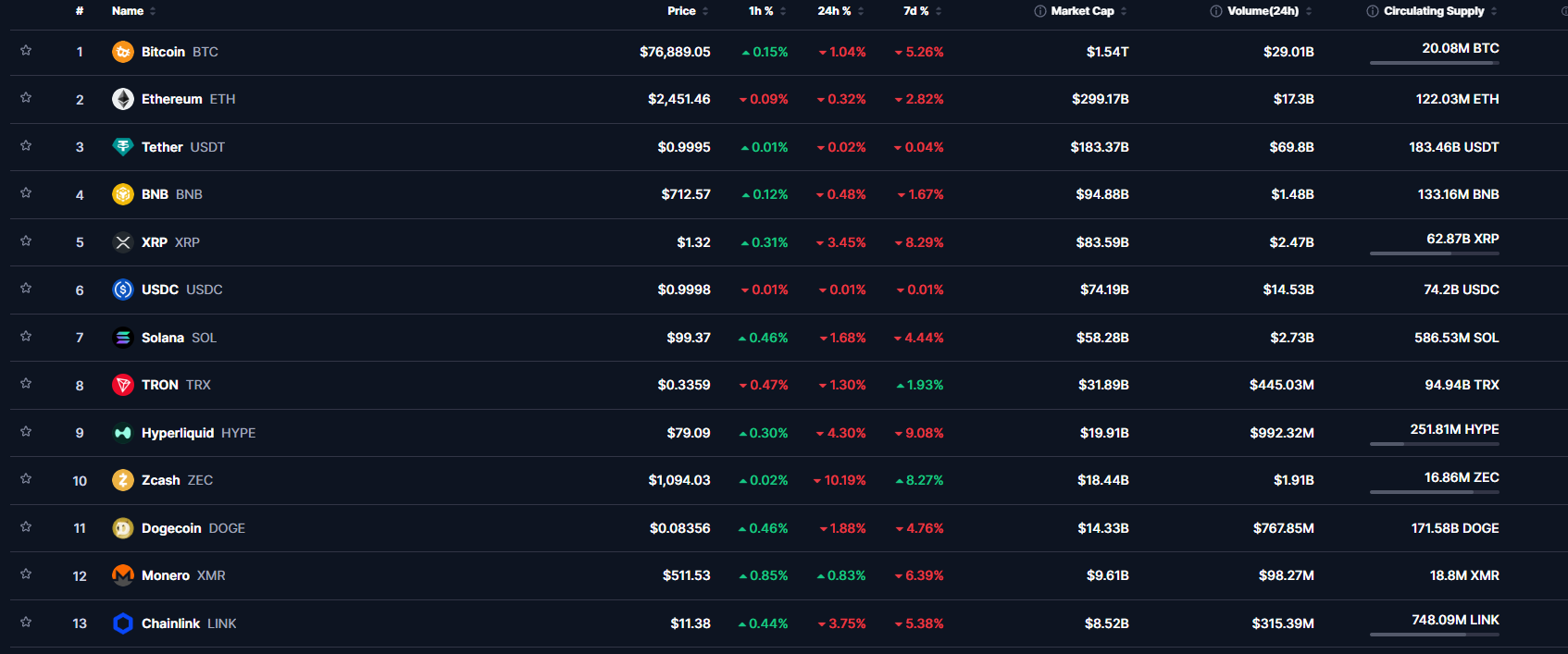
Task: Favorite BNB using its star
Action: pos(26,192)
